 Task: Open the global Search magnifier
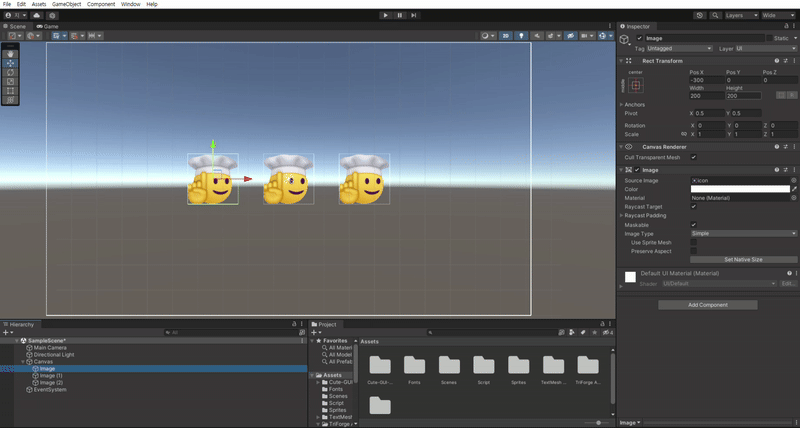(x=716, y=15)
